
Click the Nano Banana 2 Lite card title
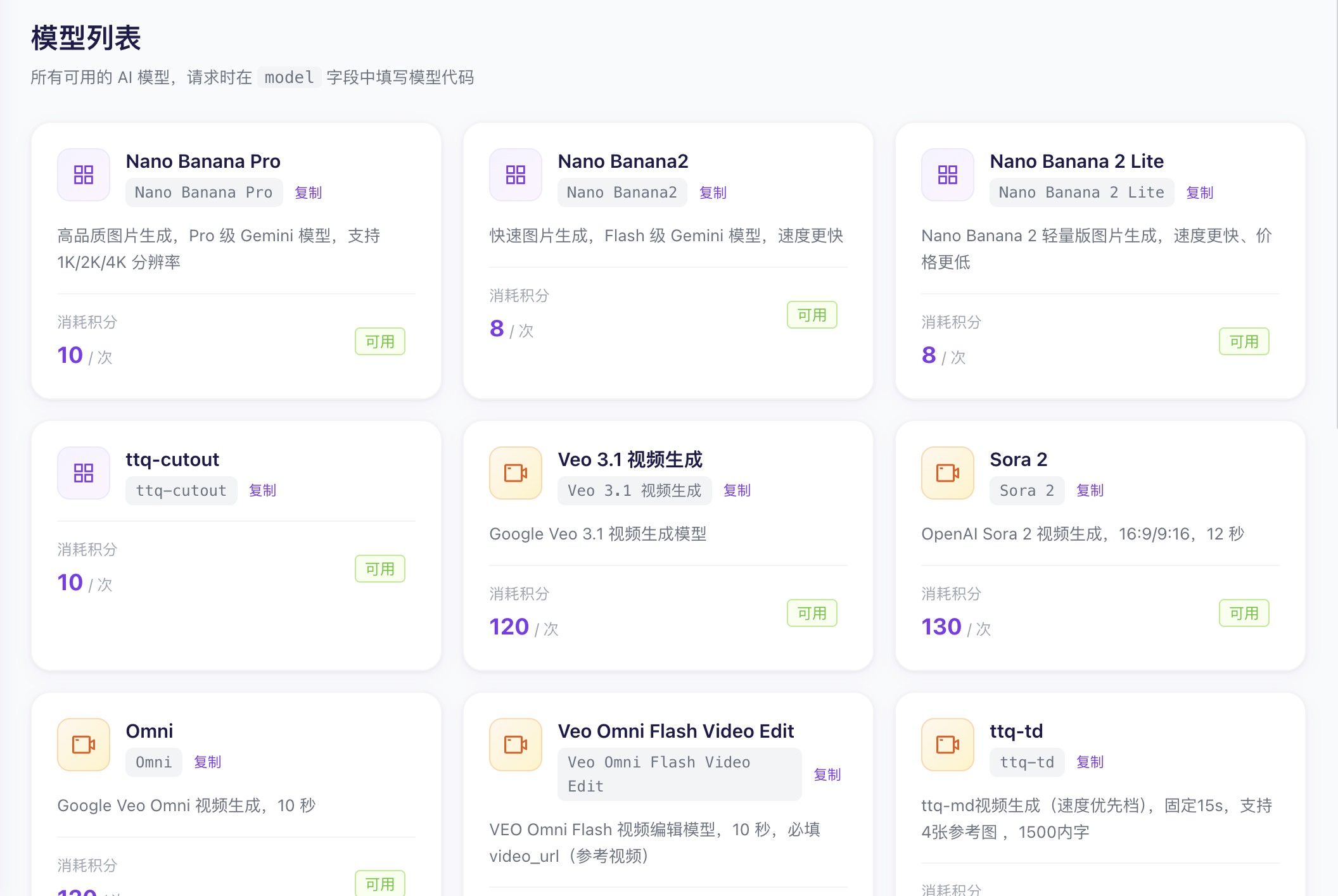click(1077, 161)
